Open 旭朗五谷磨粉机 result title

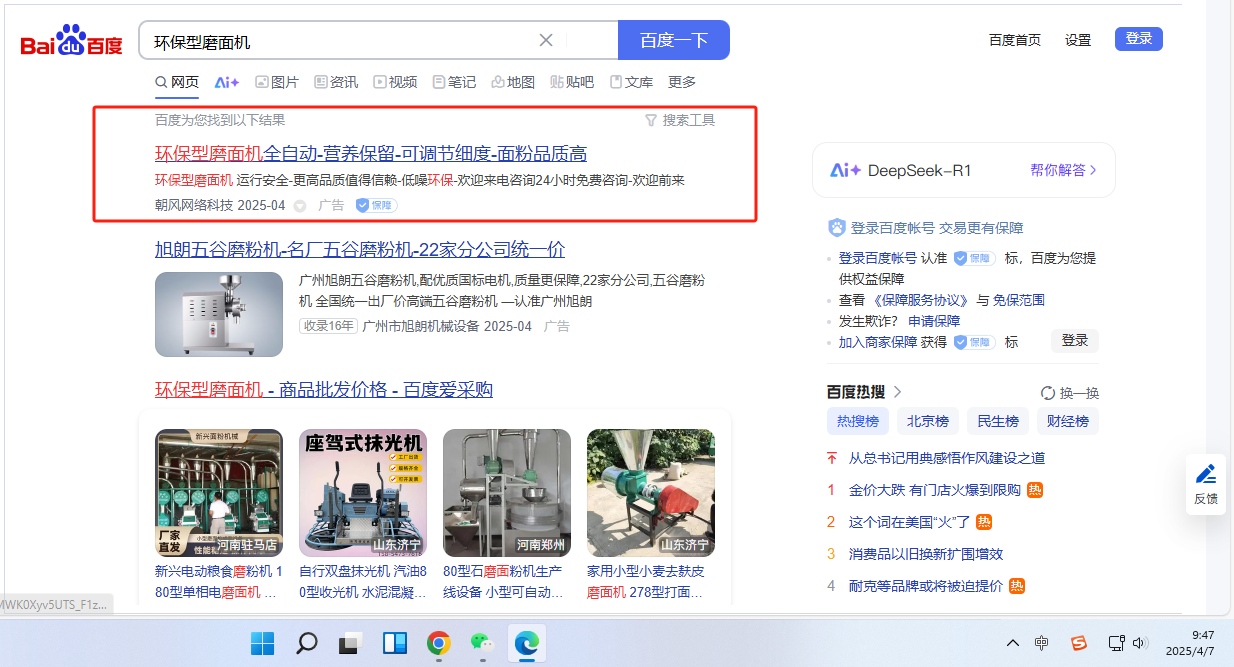point(360,249)
